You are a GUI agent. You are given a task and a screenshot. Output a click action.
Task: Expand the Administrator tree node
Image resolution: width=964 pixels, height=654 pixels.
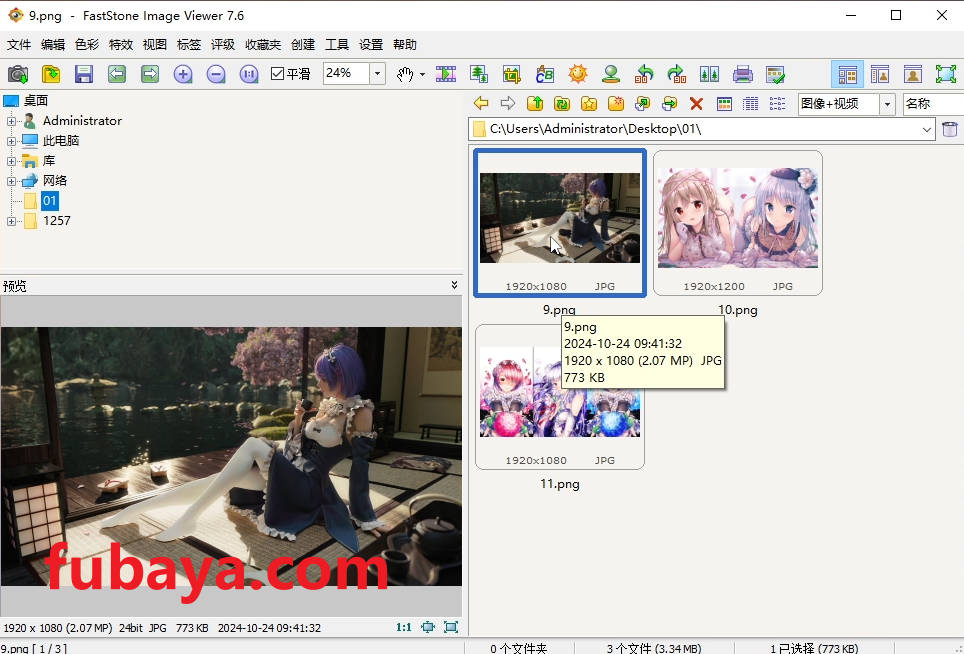point(11,121)
